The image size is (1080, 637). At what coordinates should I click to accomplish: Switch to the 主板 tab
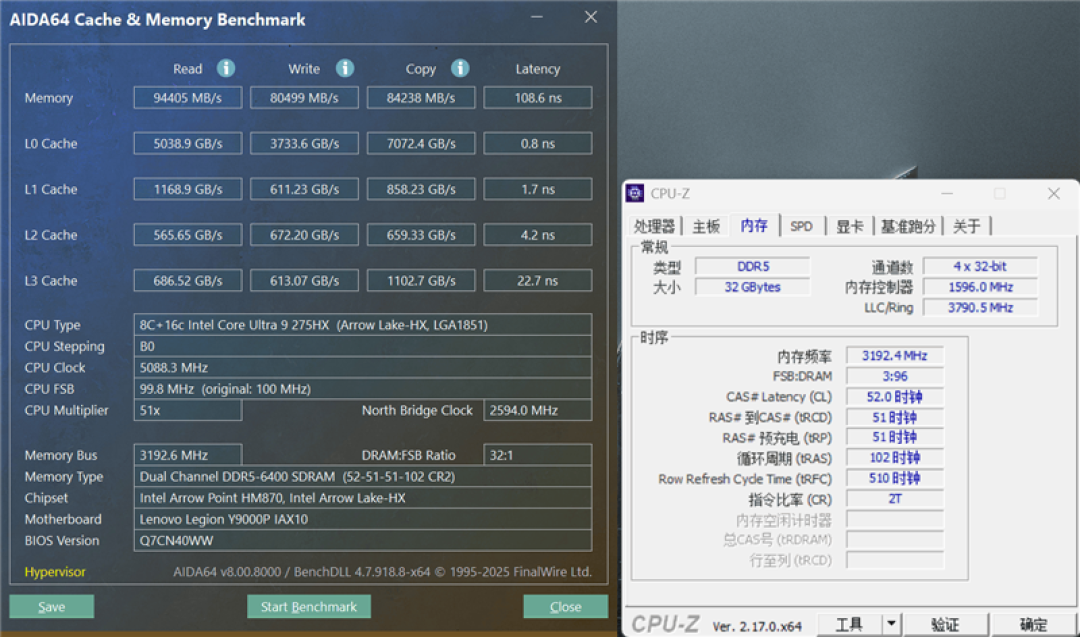[706, 227]
